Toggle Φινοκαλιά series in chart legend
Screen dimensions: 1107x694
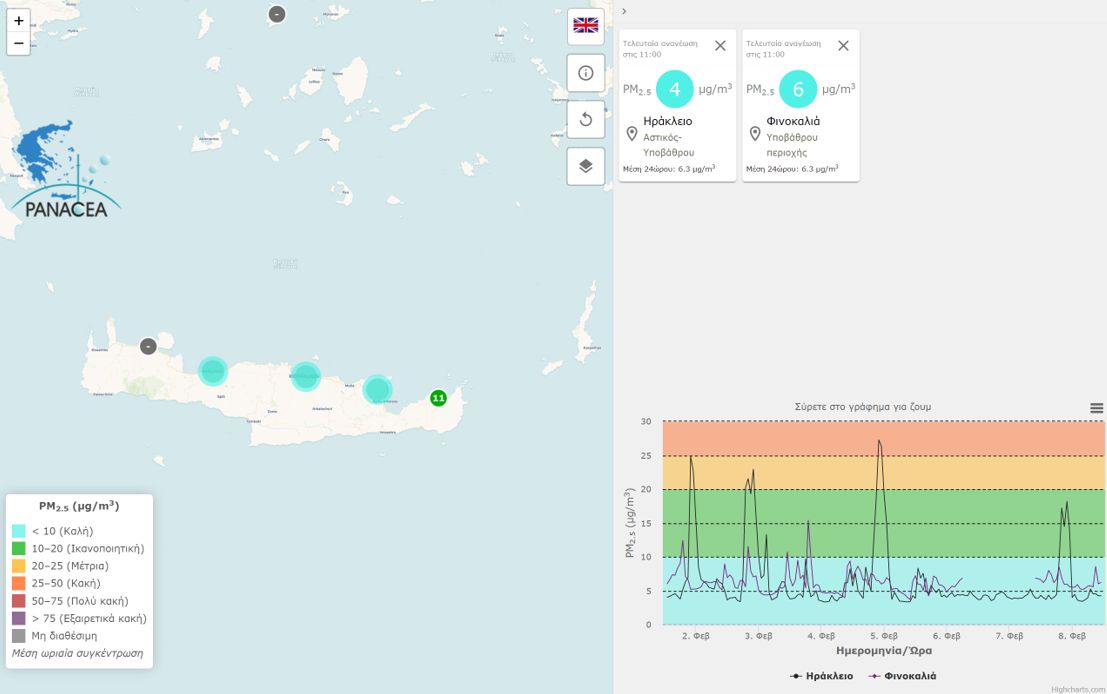point(902,676)
